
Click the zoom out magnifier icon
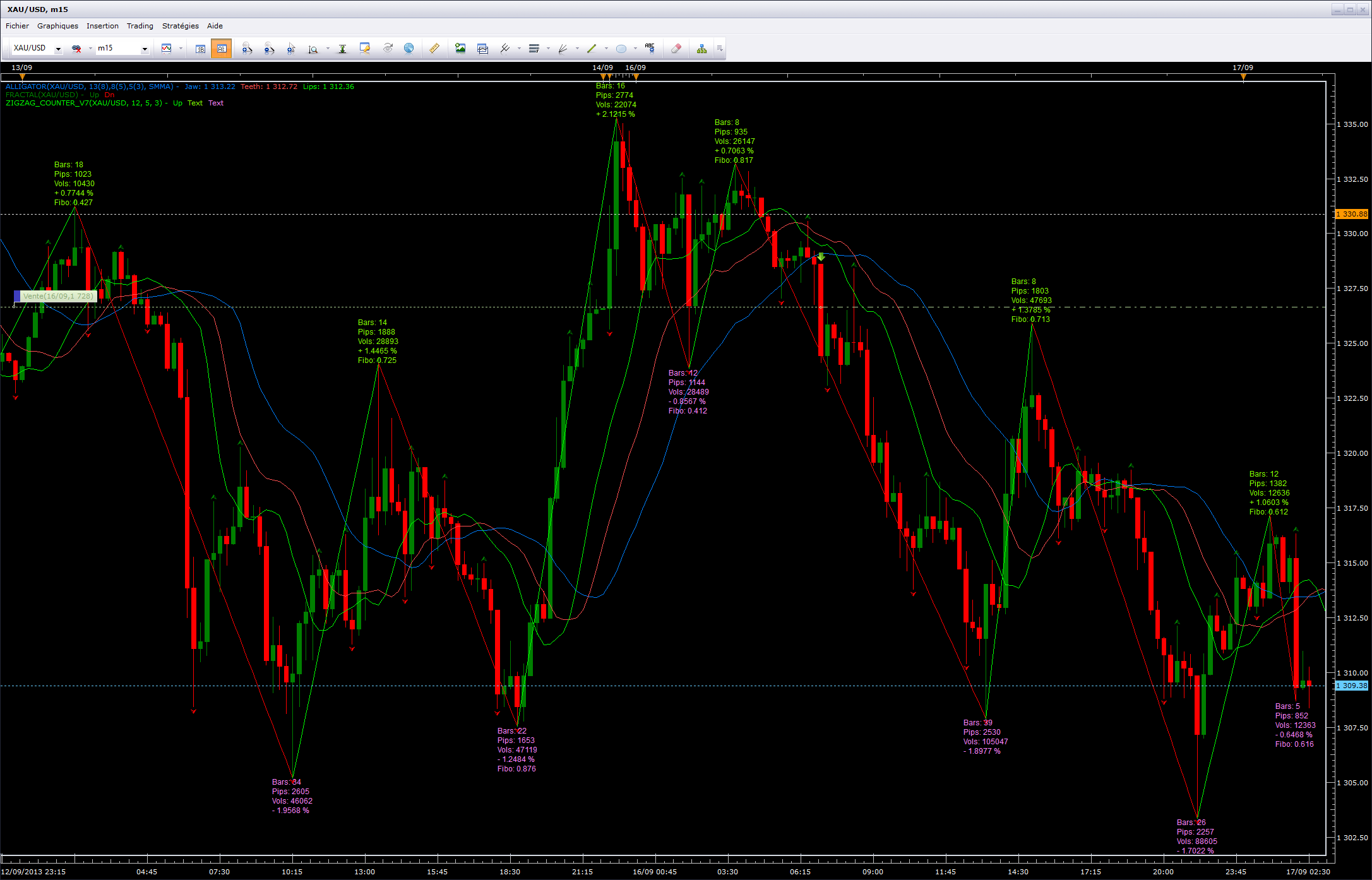pyautogui.click(x=269, y=49)
